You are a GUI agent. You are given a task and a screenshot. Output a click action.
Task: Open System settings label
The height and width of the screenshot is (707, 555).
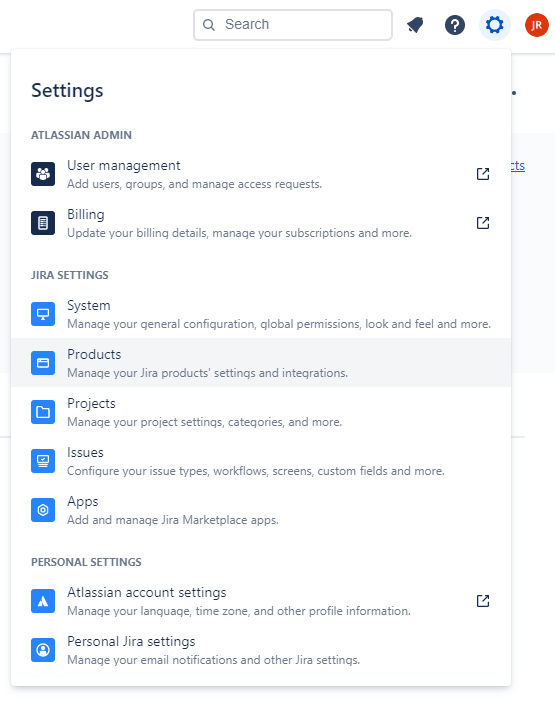(x=89, y=306)
